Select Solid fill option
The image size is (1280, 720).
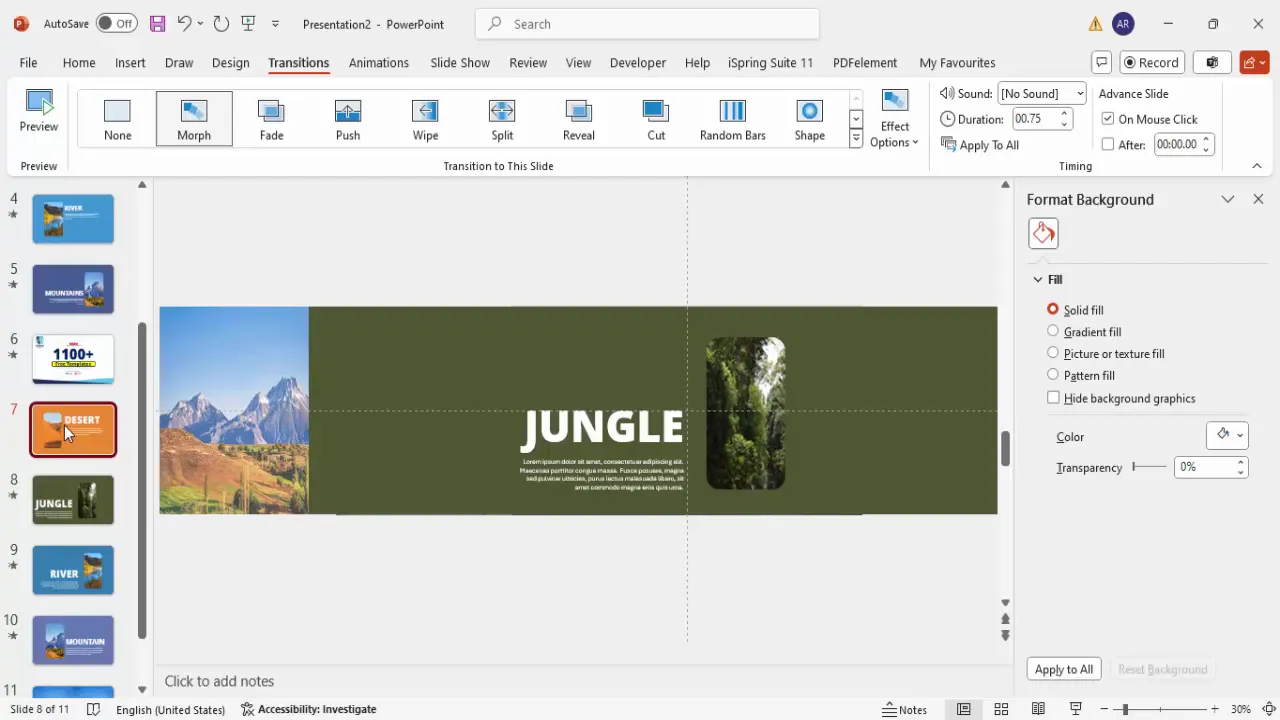[1053, 309]
